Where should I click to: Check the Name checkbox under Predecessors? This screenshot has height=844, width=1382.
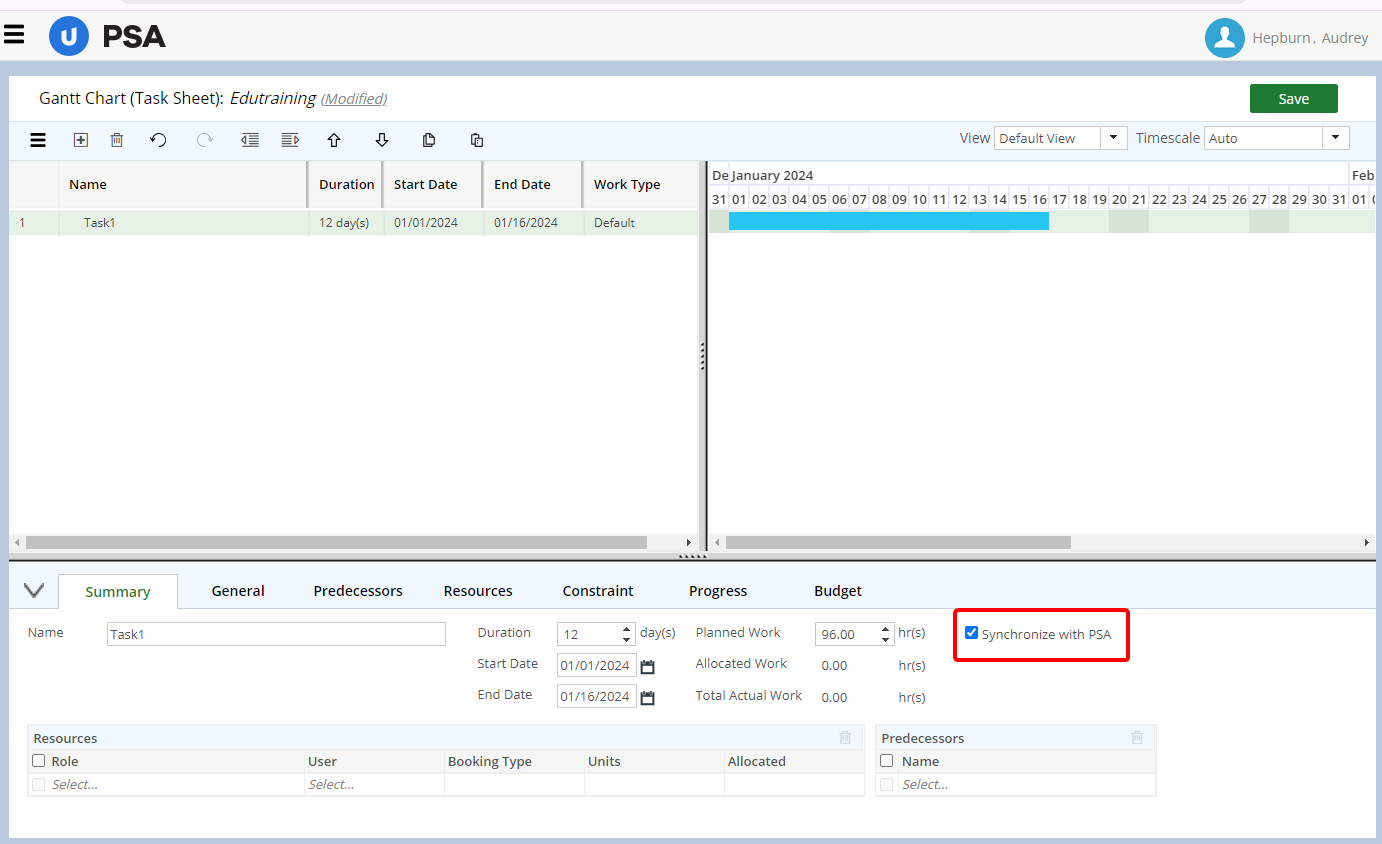point(886,760)
